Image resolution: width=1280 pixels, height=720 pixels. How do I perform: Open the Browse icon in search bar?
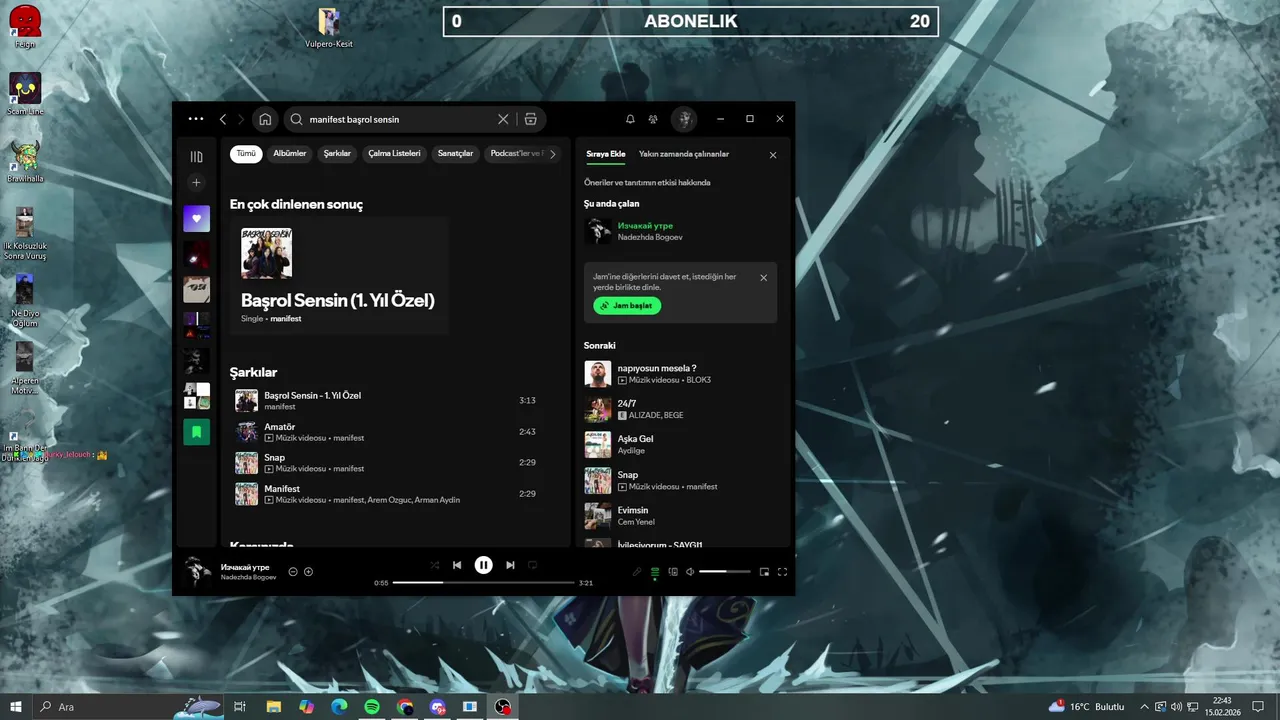(531, 119)
